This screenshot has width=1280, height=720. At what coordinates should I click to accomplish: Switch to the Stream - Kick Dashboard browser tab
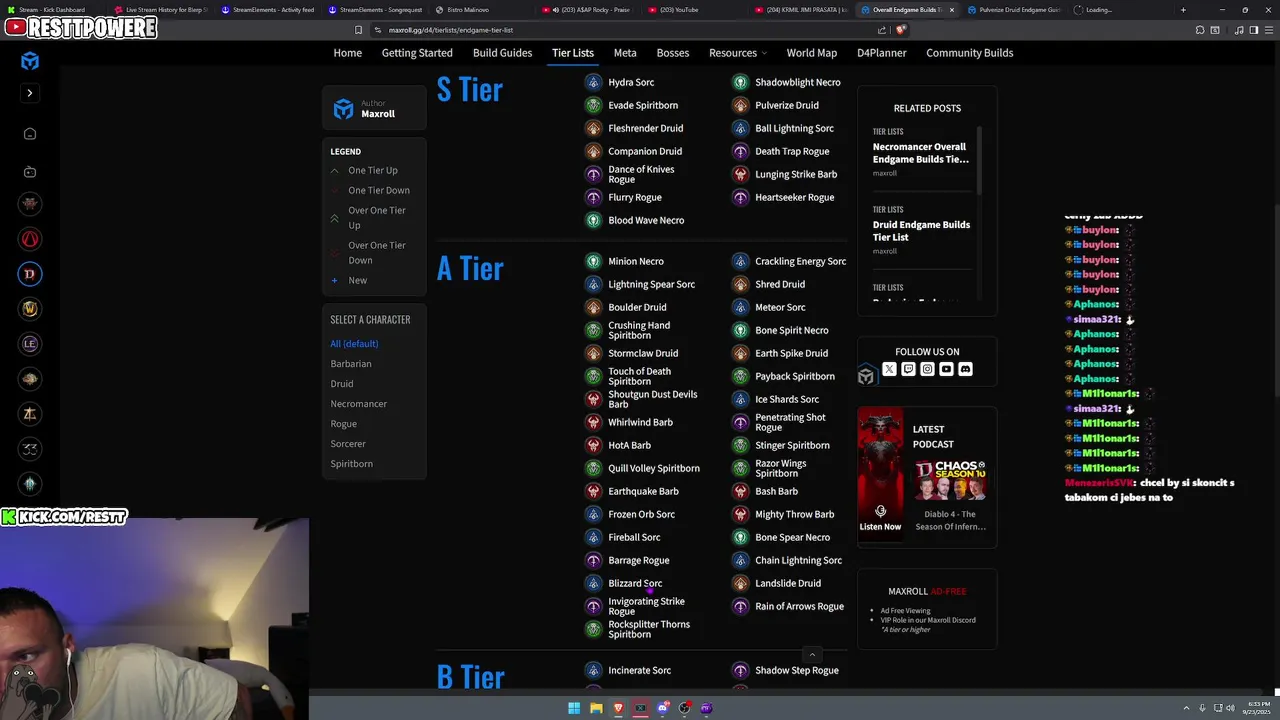click(x=52, y=10)
